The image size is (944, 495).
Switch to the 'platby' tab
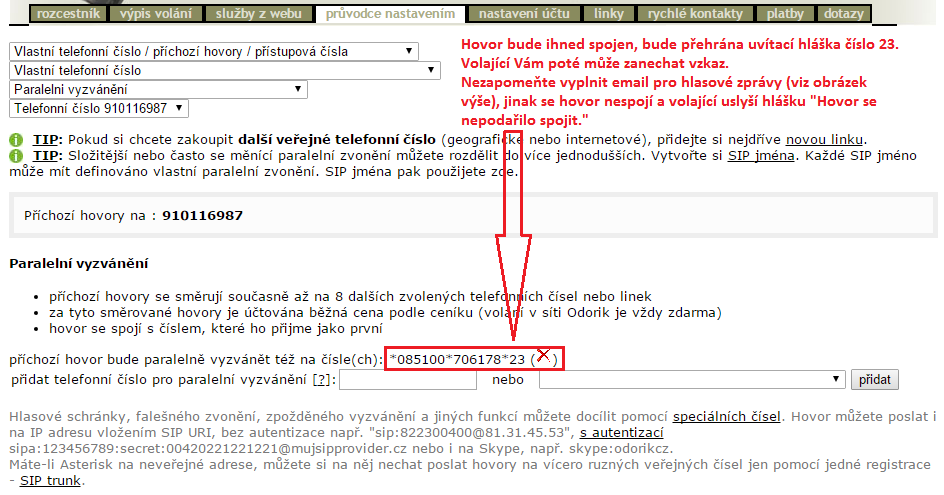(x=783, y=14)
